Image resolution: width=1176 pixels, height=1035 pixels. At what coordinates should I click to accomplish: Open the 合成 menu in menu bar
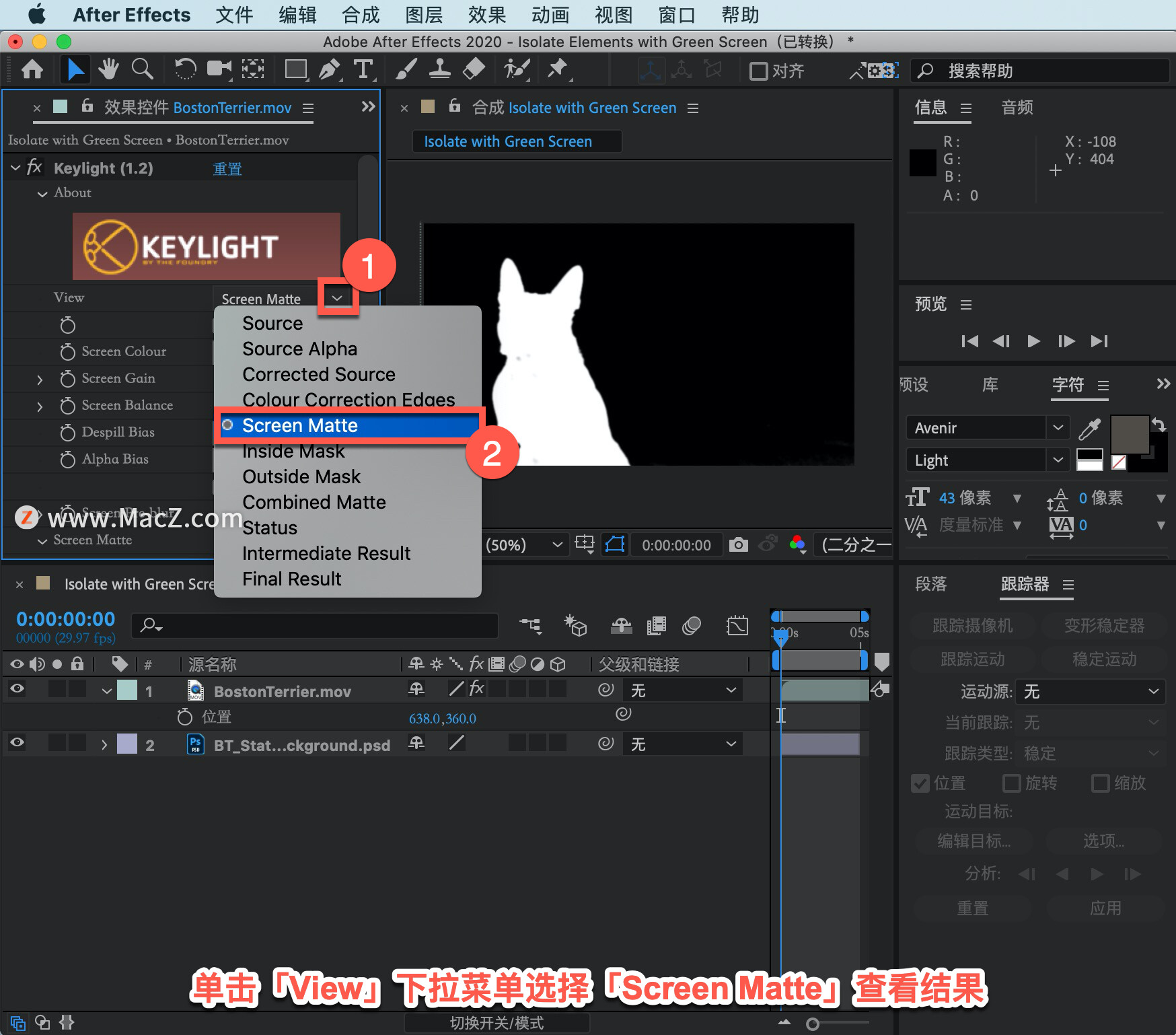pyautogui.click(x=361, y=15)
